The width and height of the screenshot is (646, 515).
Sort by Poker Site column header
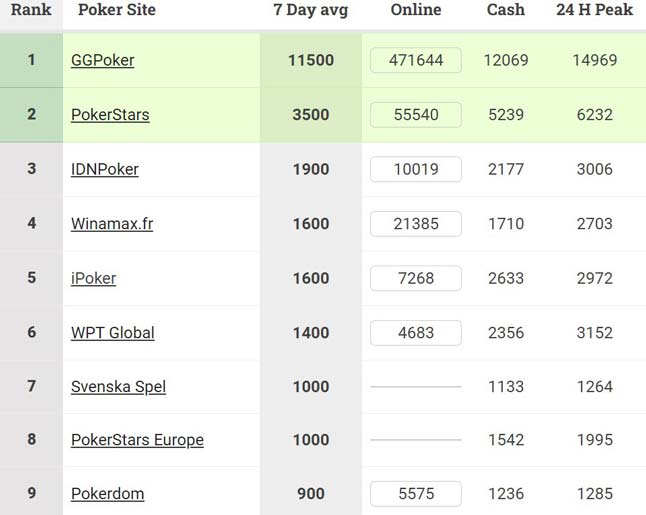pos(116,10)
